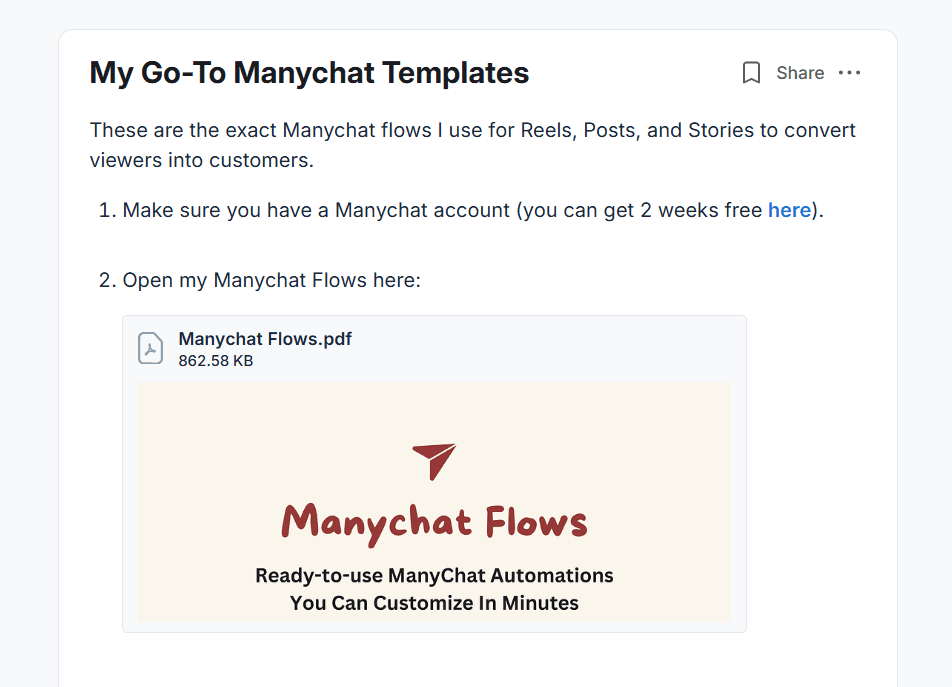952x687 pixels.
Task: Click the 'My Go-To Manychat Templates' heading
Action: tap(309, 73)
